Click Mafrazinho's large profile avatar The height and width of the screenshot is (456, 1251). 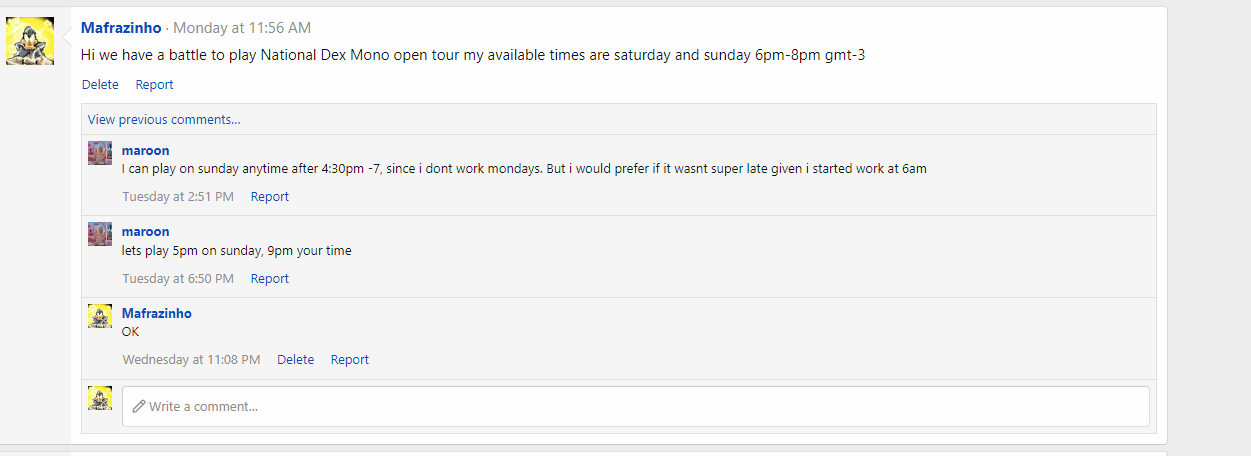tap(30, 41)
